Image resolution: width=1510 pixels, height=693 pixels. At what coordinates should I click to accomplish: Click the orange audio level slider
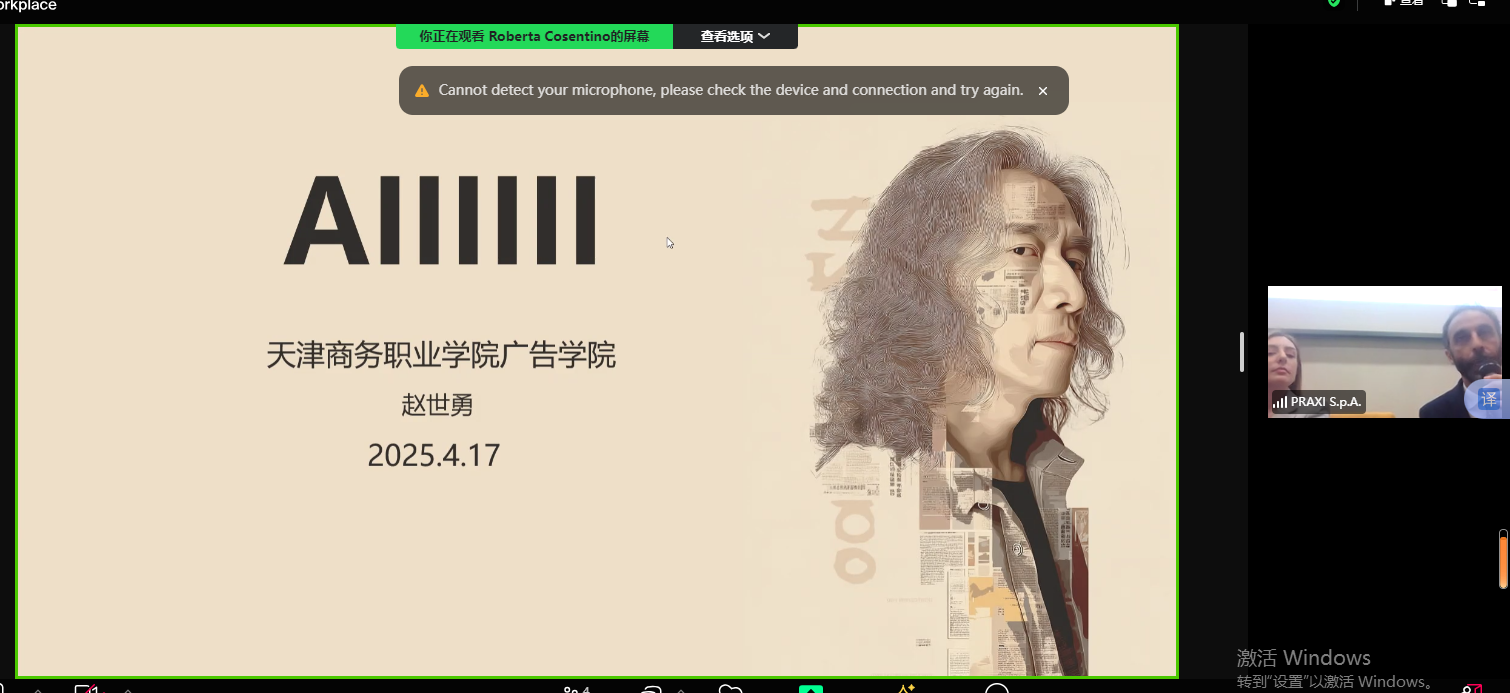click(1503, 560)
